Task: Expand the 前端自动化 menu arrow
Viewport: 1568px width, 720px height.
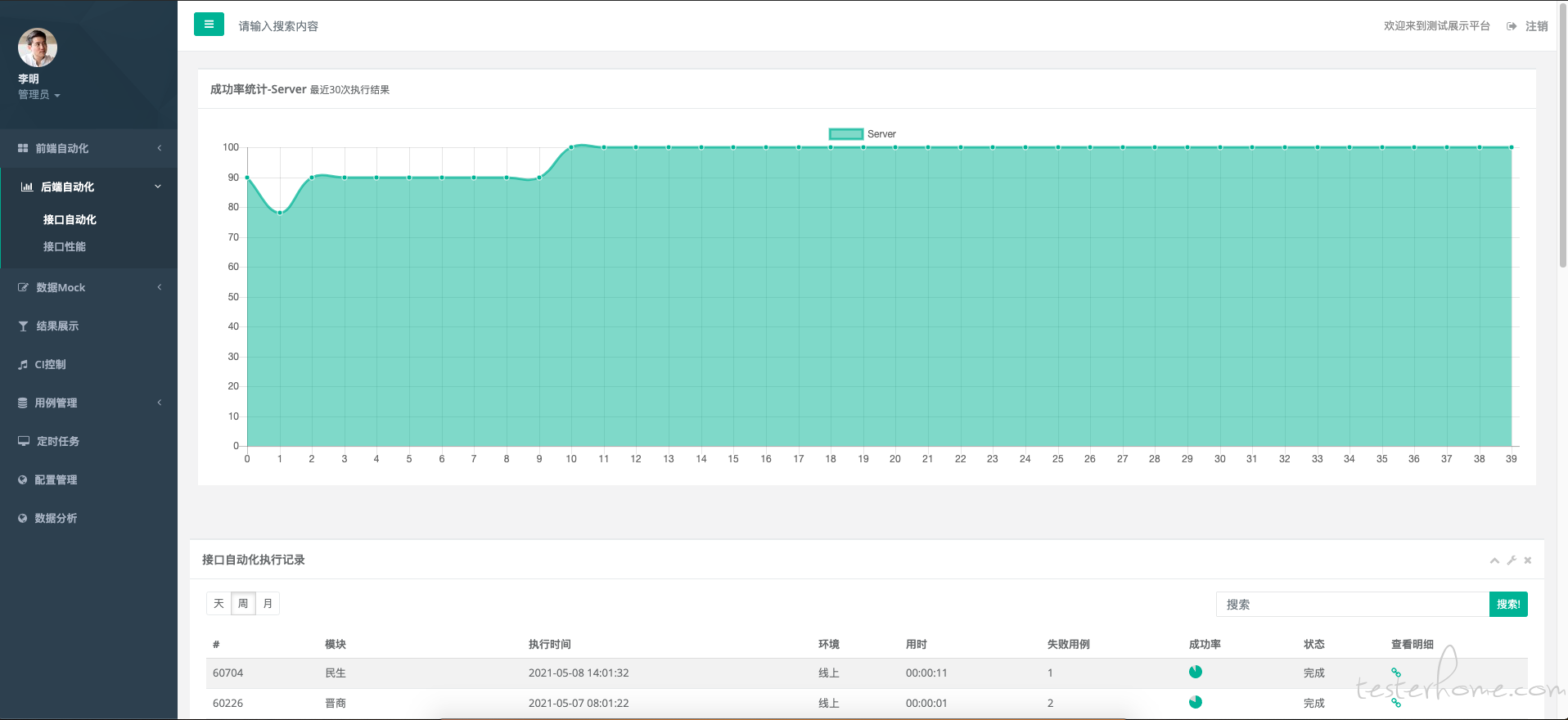Action: pyautogui.click(x=160, y=148)
